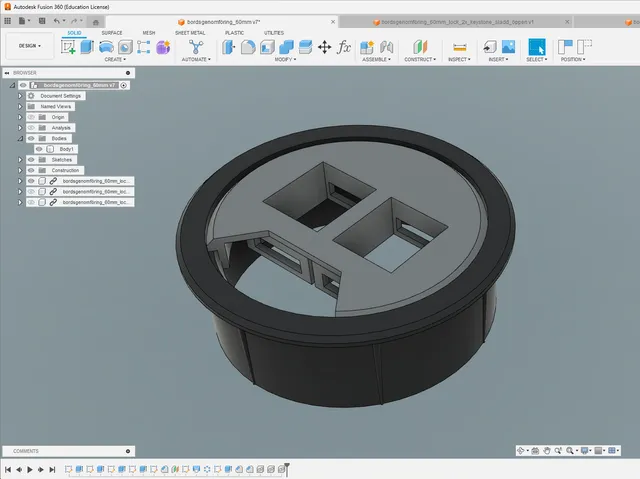640x479 pixels.
Task: Select the Fillet tool in Modify
Action: (x=248, y=47)
